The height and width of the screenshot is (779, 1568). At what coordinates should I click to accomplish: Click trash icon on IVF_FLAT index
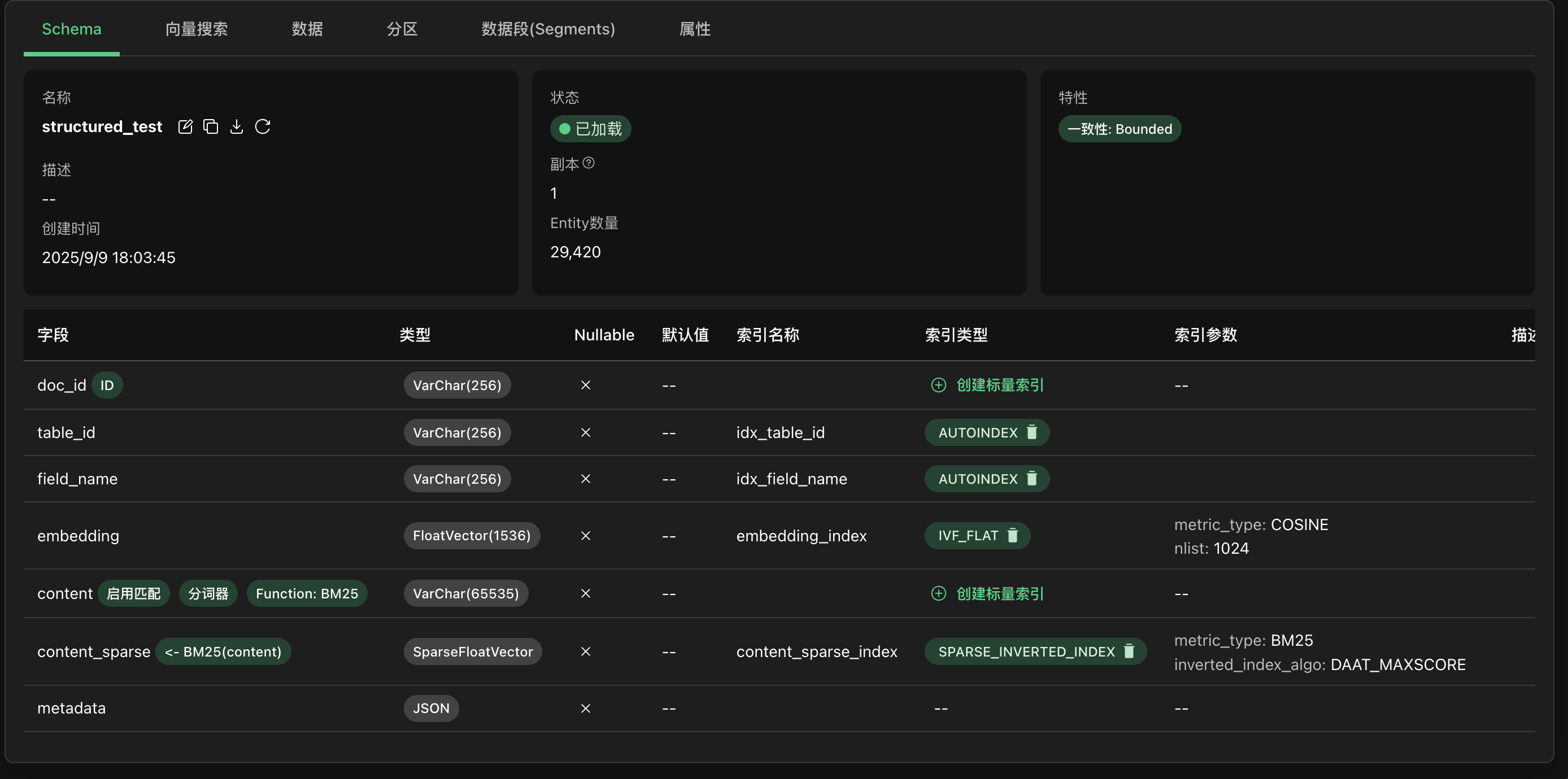point(1013,535)
